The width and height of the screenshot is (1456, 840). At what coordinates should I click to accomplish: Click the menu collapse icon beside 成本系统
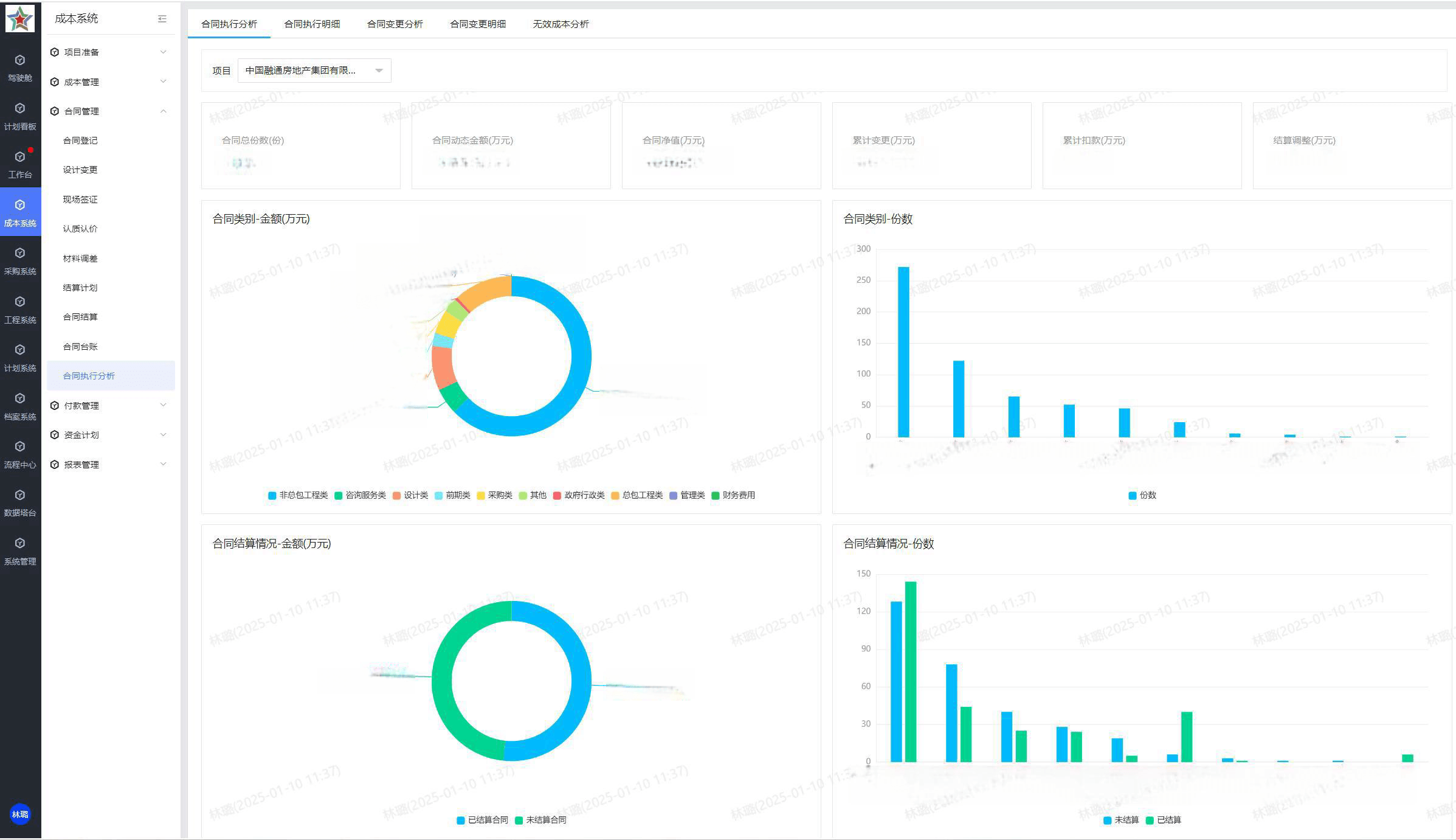[x=162, y=19]
